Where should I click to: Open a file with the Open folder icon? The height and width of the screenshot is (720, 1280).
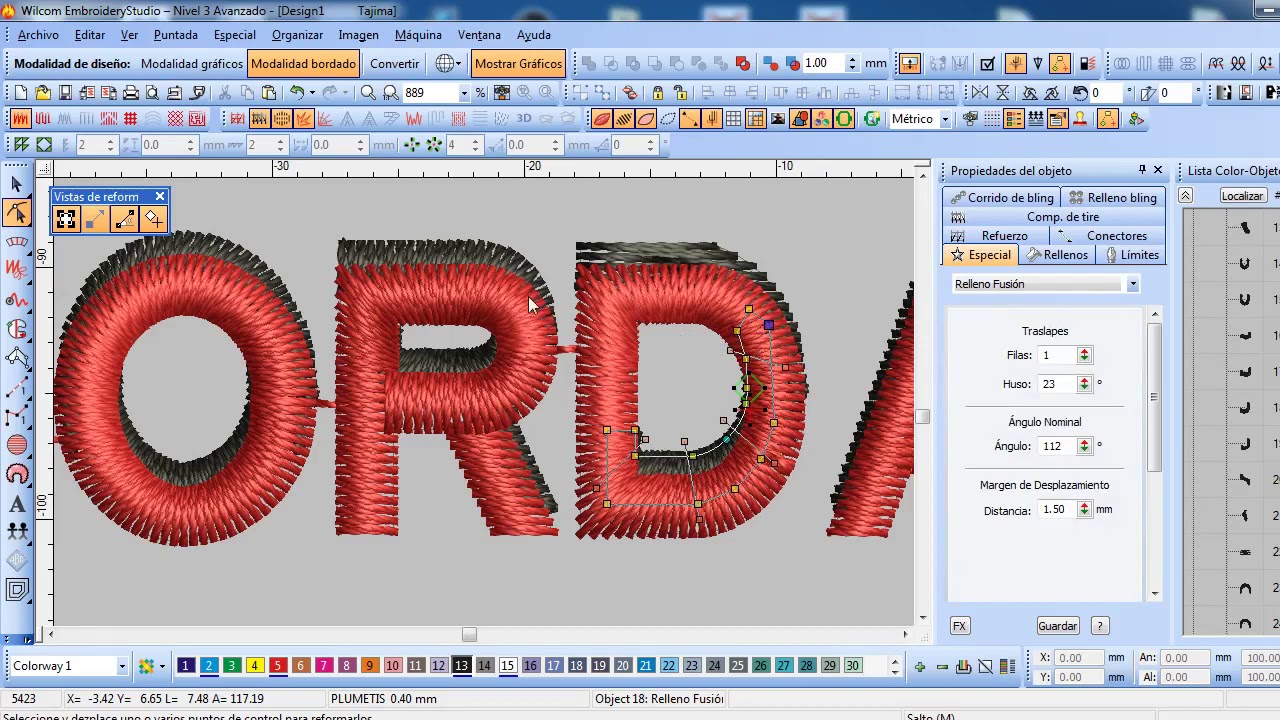click(x=43, y=92)
